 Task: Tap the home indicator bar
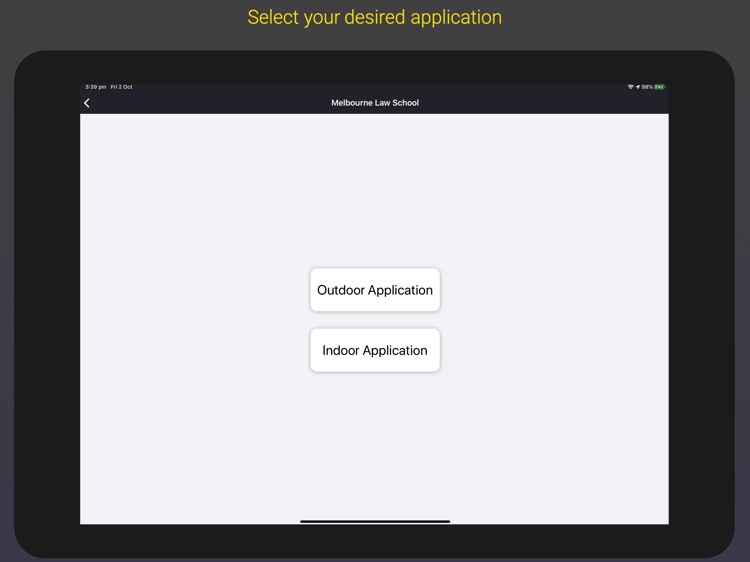point(375,521)
